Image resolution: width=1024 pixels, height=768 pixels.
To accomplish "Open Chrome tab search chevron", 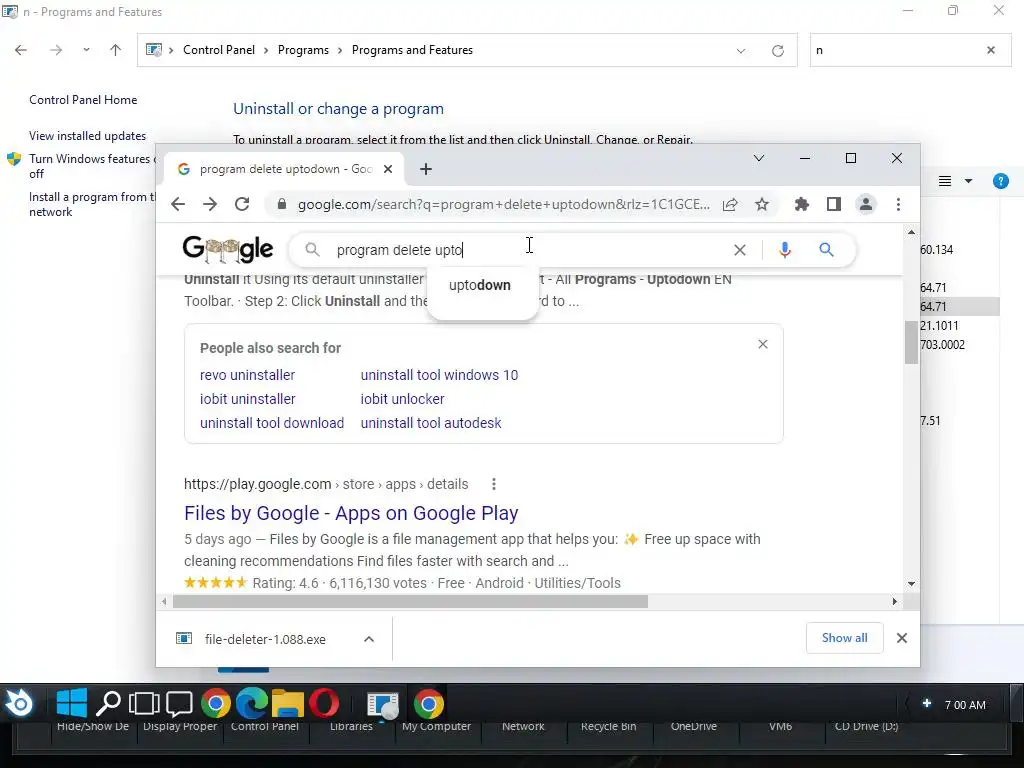I will coord(759,158).
